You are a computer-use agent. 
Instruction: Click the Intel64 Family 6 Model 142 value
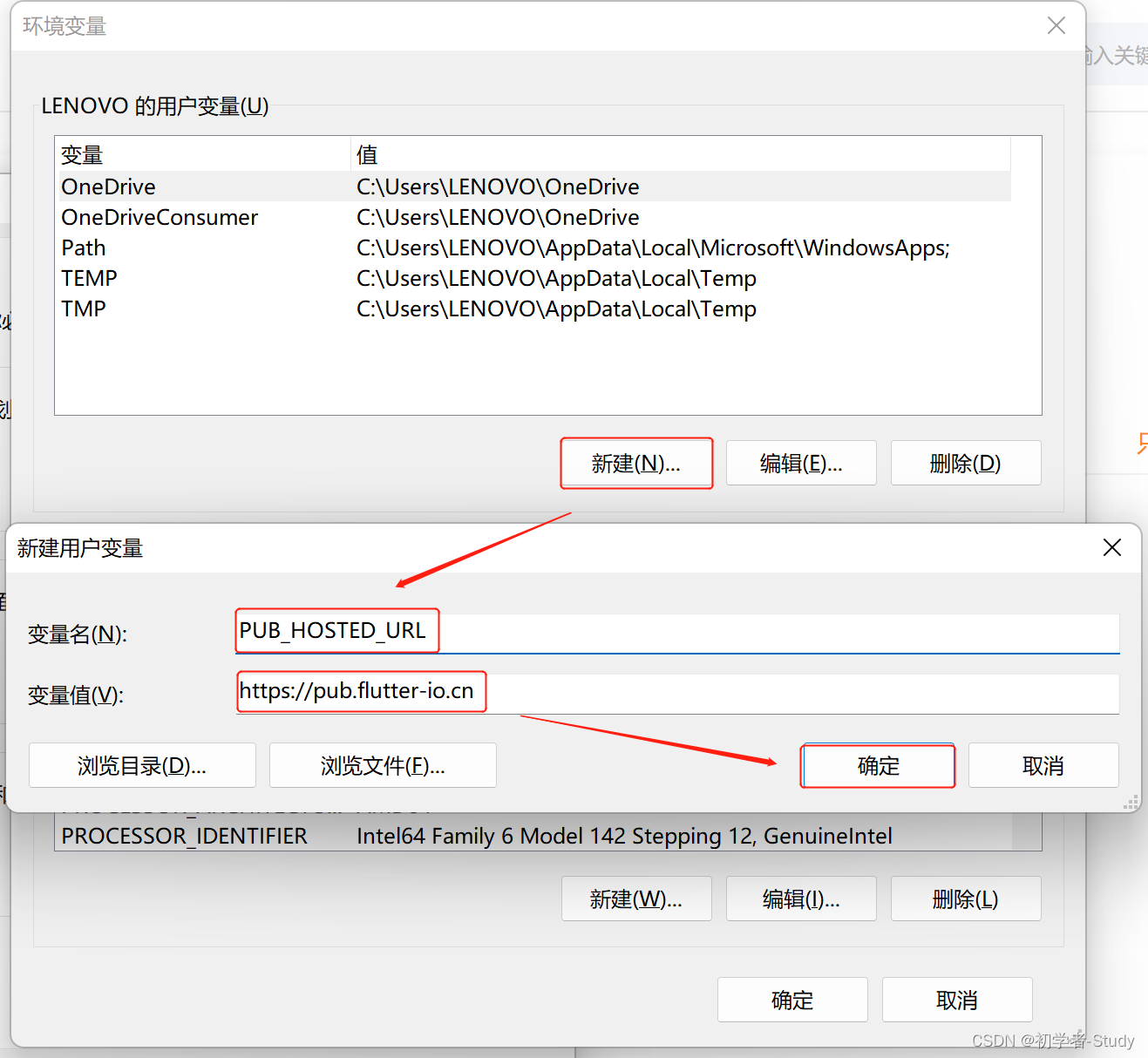(x=624, y=836)
